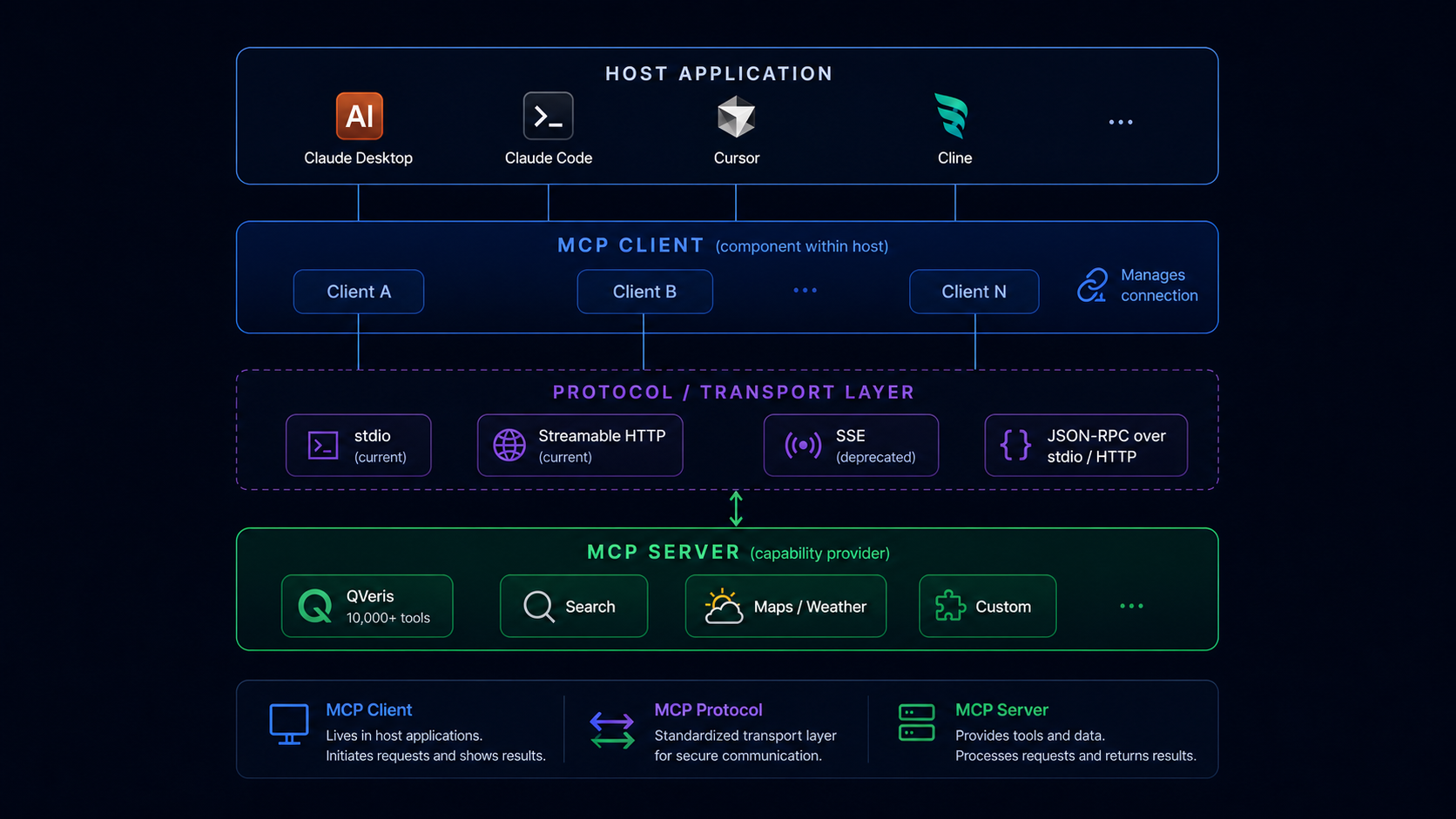
Task: Click the 'Claude Code' label
Action: click(x=549, y=158)
